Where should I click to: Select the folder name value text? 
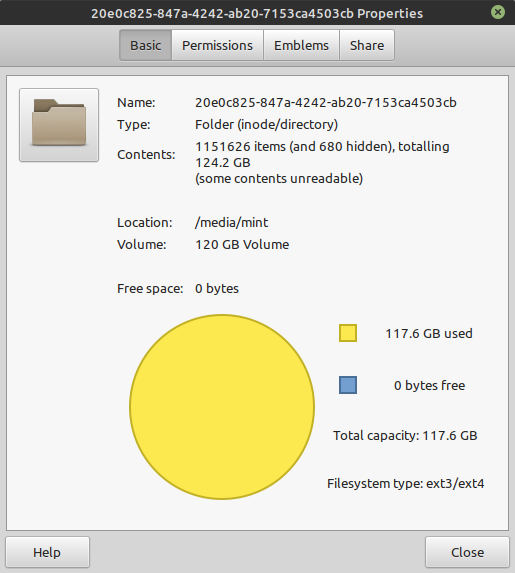click(x=326, y=103)
